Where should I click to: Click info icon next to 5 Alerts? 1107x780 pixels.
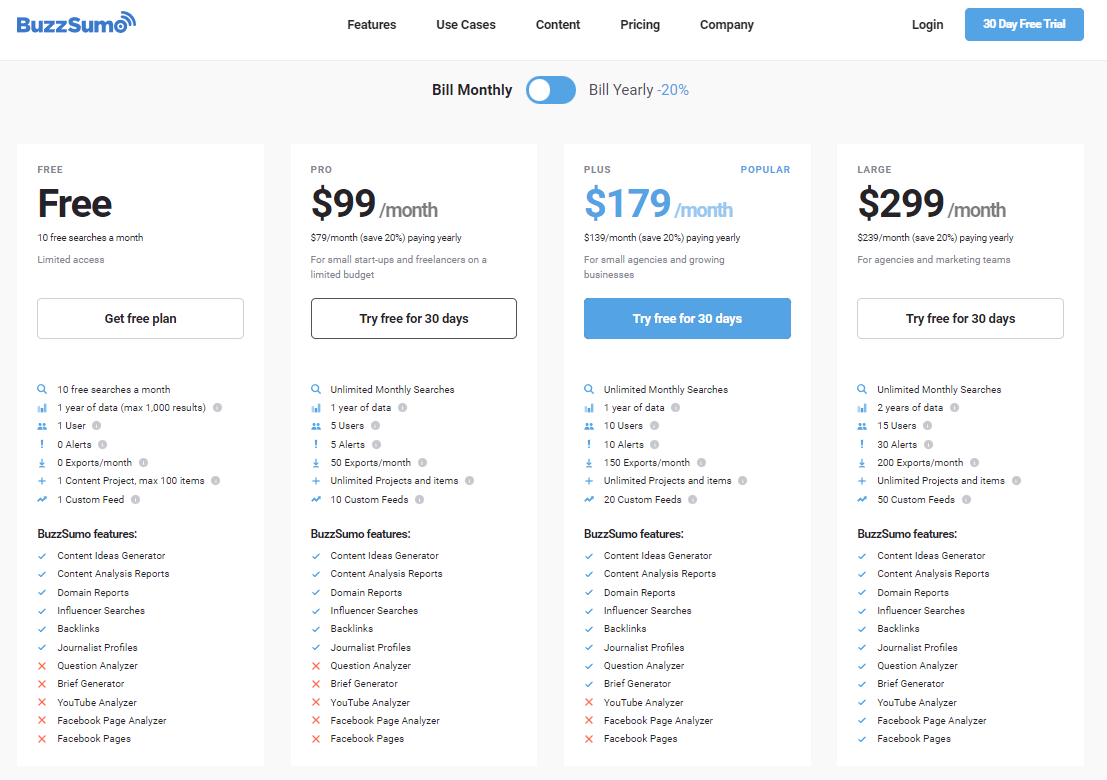click(x=376, y=445)
